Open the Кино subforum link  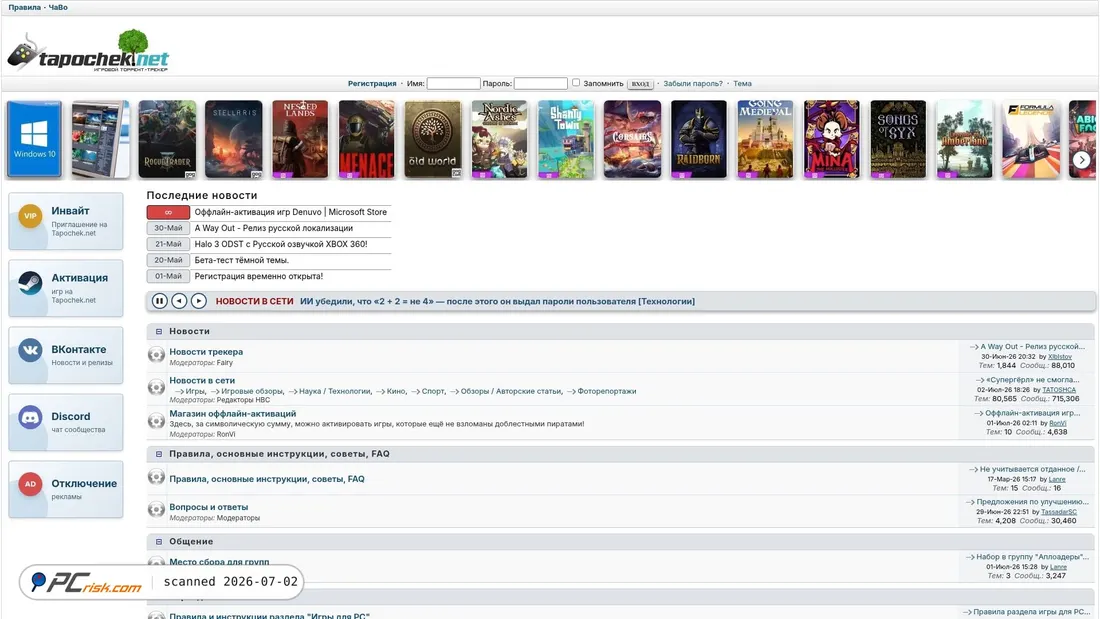pos(396,392)
